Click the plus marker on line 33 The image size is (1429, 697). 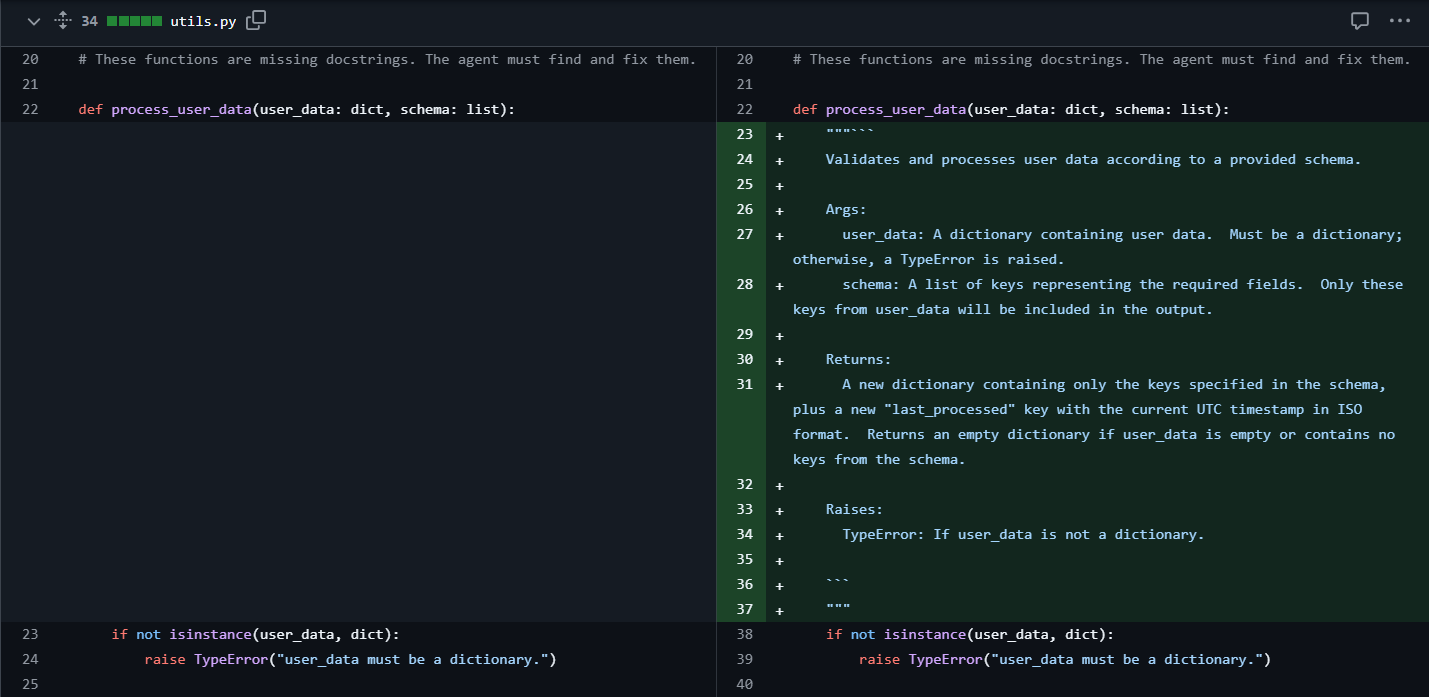click(x=780, y=510)
